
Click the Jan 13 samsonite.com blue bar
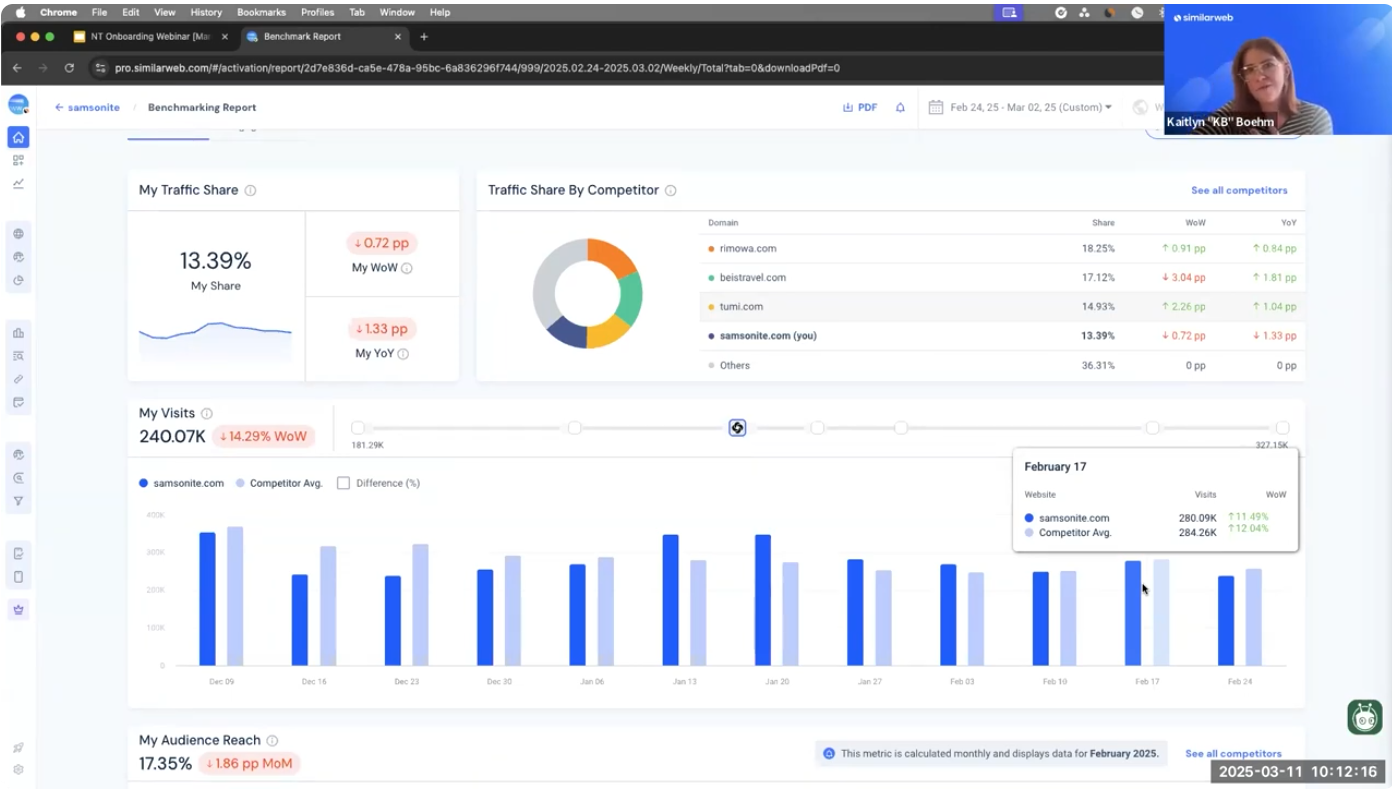point(670,600)
